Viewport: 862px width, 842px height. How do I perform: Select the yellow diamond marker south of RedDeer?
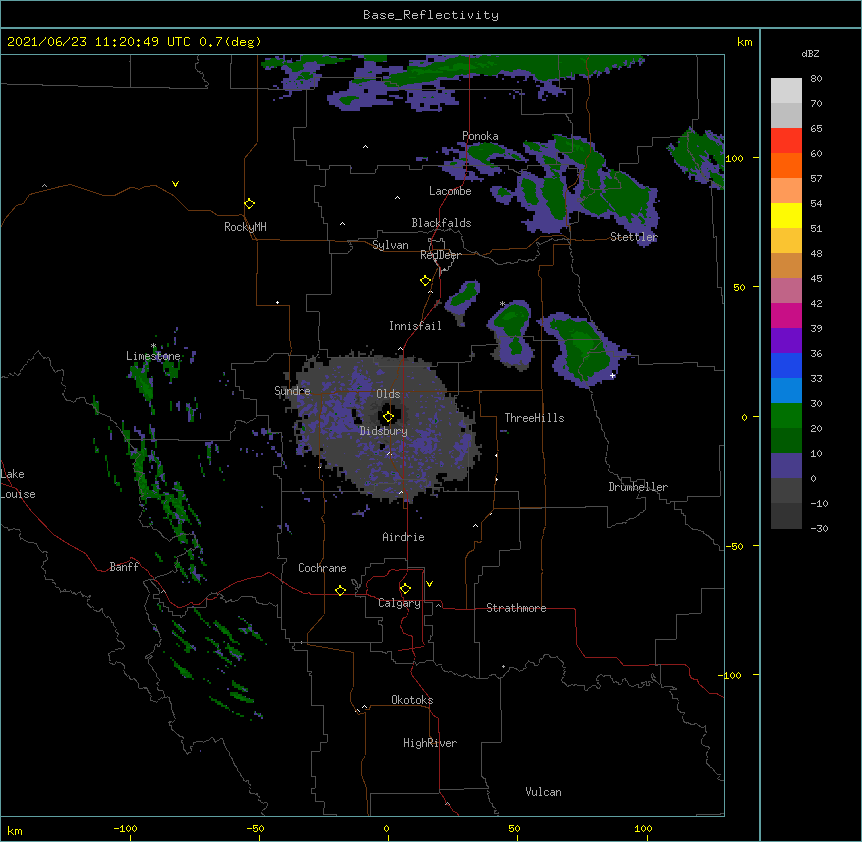[x=426, y=281]
